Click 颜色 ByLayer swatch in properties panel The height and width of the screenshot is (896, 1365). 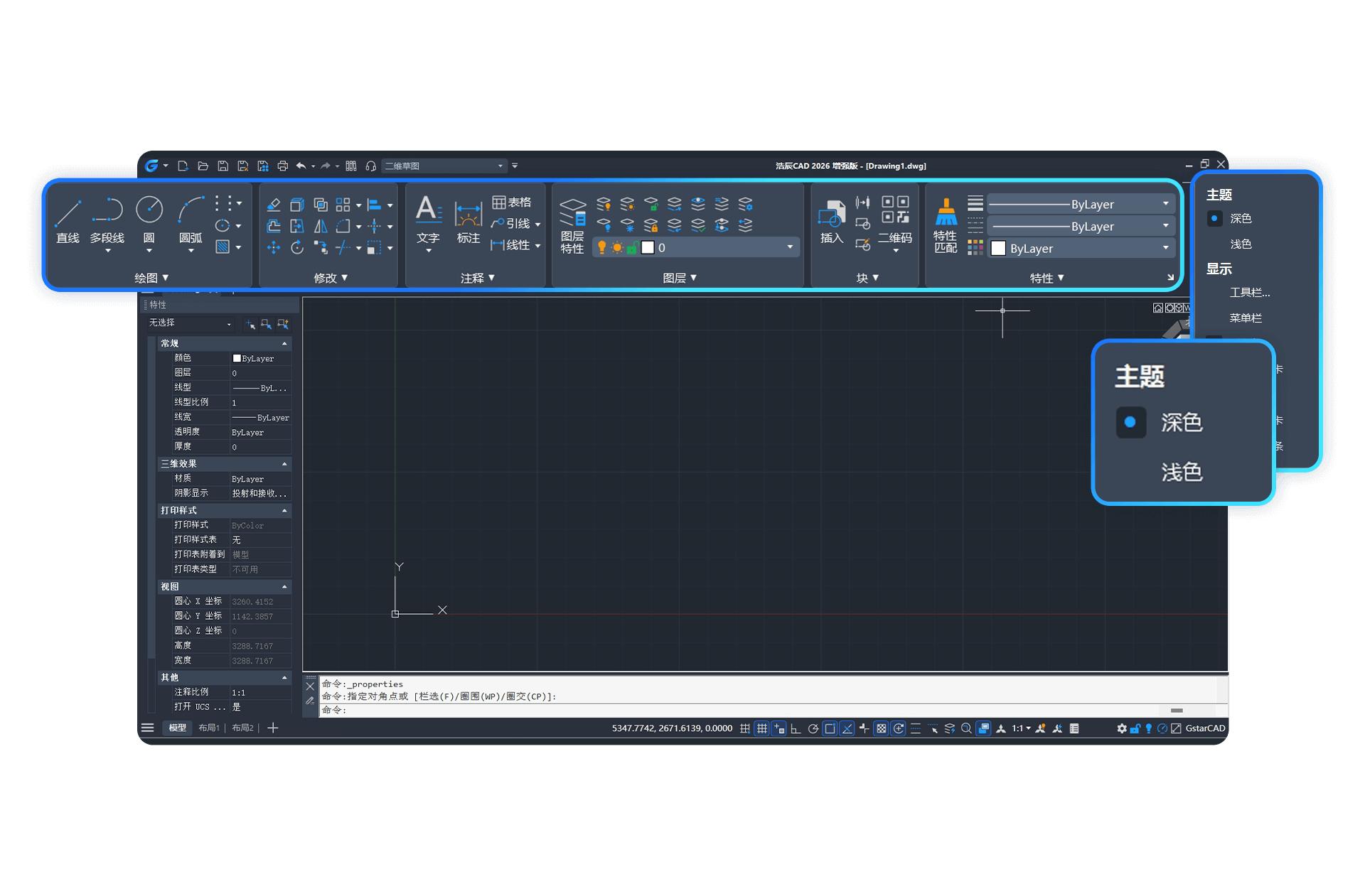click(237, 358)
